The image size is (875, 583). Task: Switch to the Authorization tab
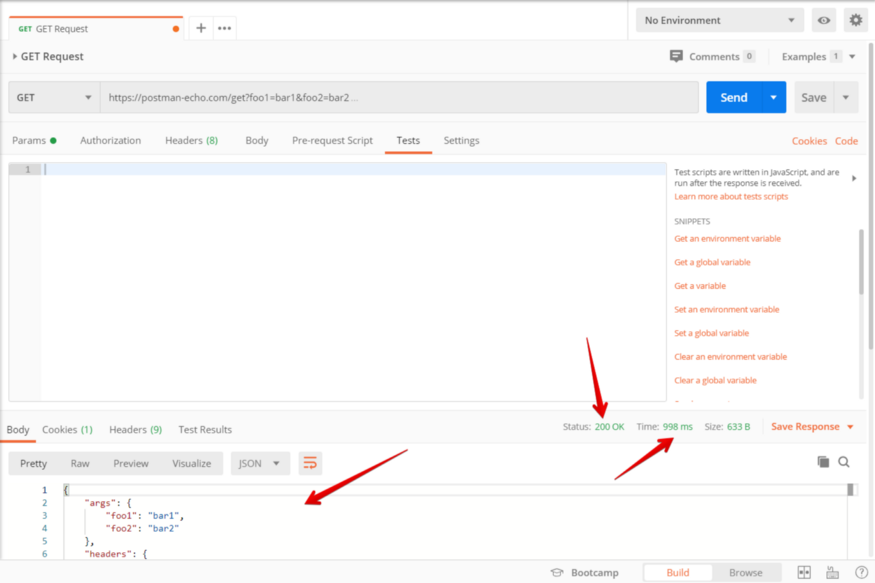point(110,141)
